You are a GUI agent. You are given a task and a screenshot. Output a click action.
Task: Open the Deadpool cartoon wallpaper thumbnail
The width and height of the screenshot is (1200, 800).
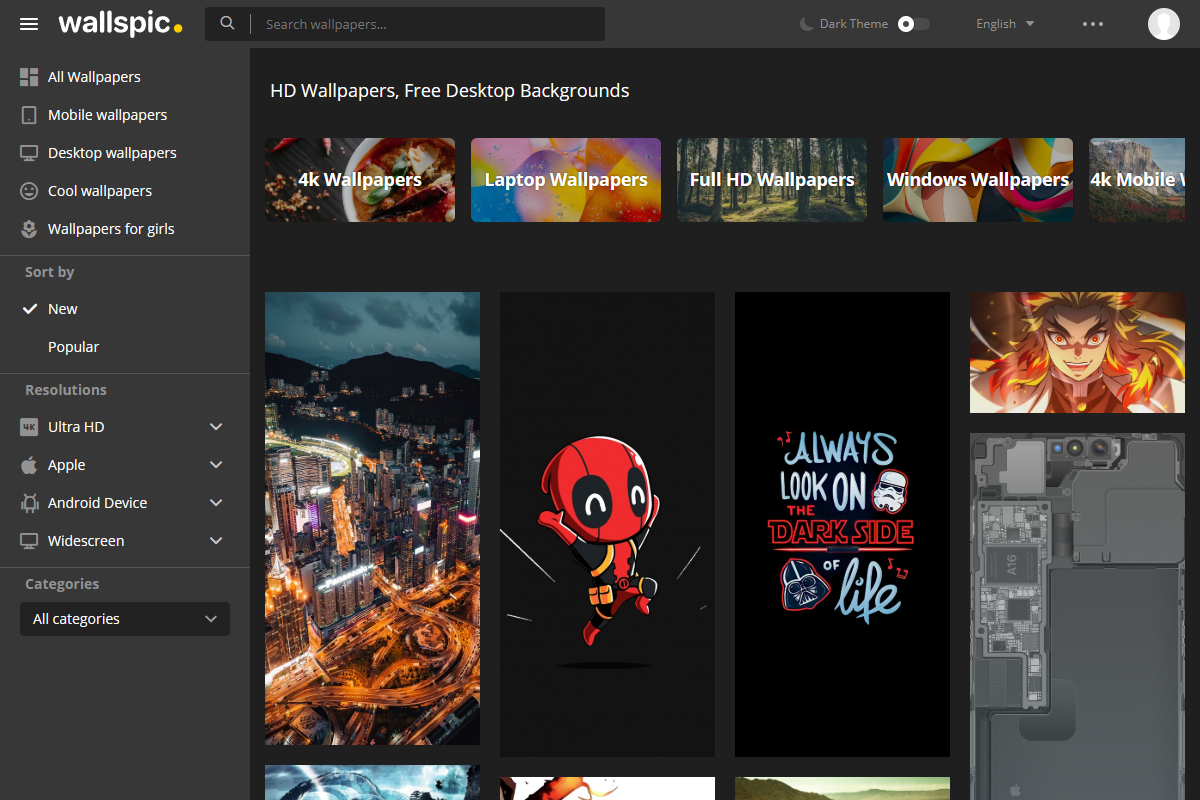click(607, 524)
